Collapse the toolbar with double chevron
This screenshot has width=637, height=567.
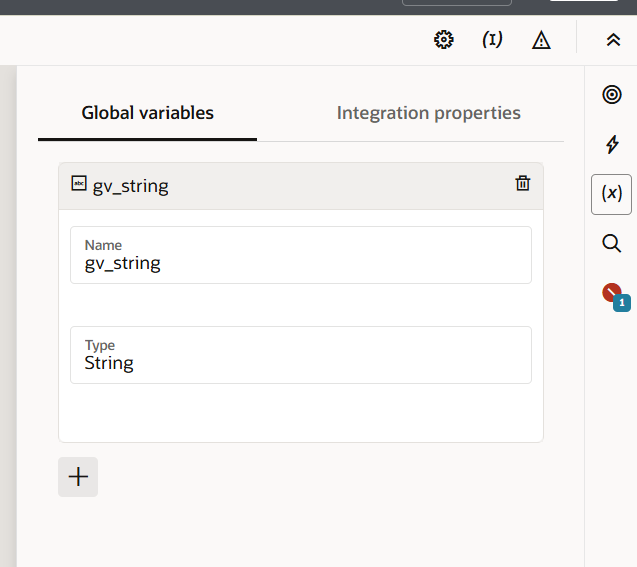coord(613,40)
